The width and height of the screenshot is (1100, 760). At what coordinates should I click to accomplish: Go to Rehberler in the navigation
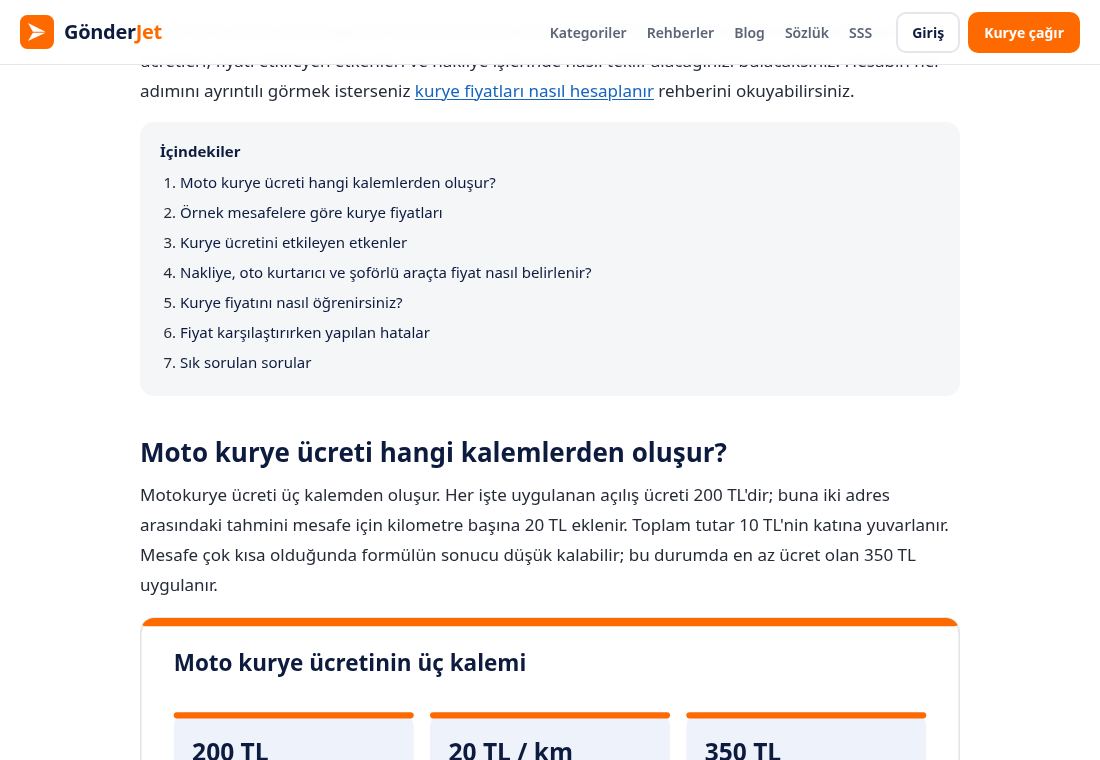[x=680, y=33]
